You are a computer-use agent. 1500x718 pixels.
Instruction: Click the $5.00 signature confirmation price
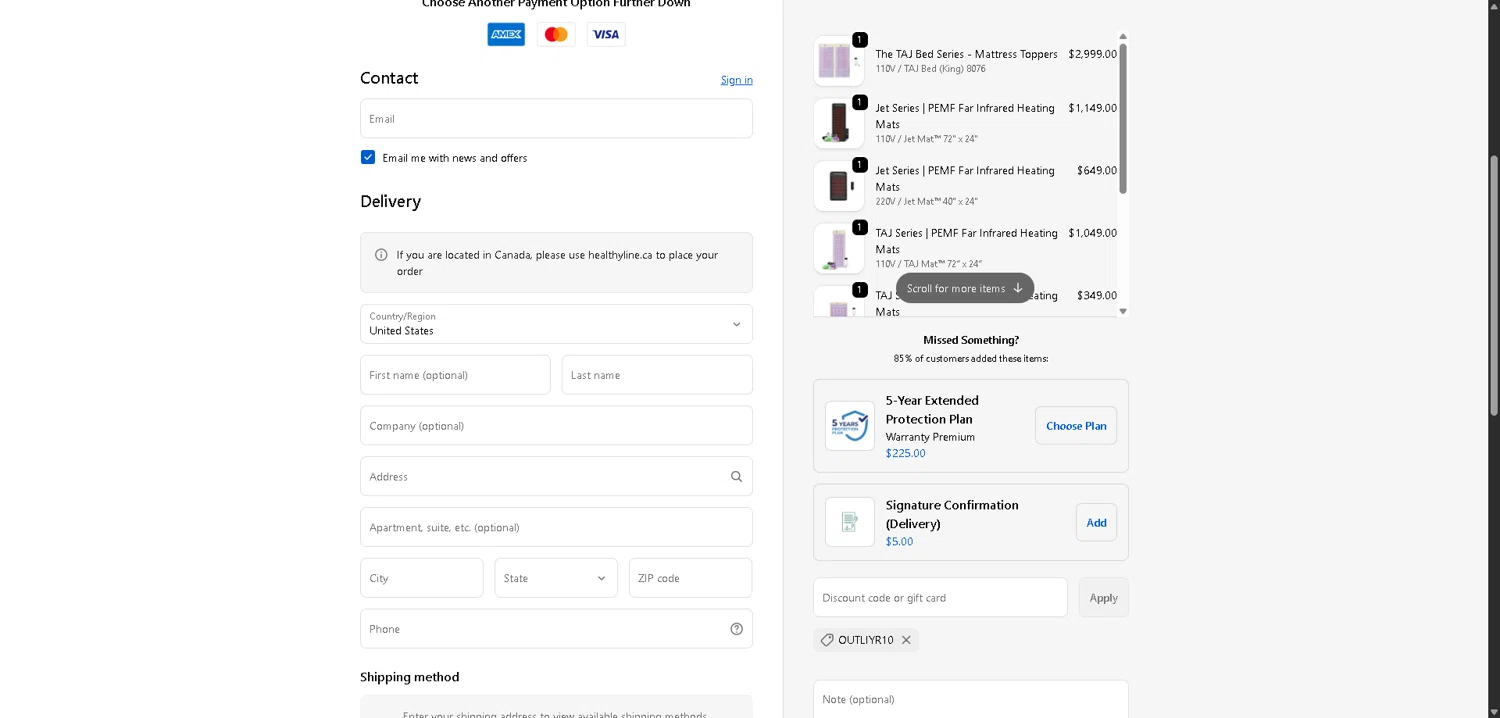point(899,542)
